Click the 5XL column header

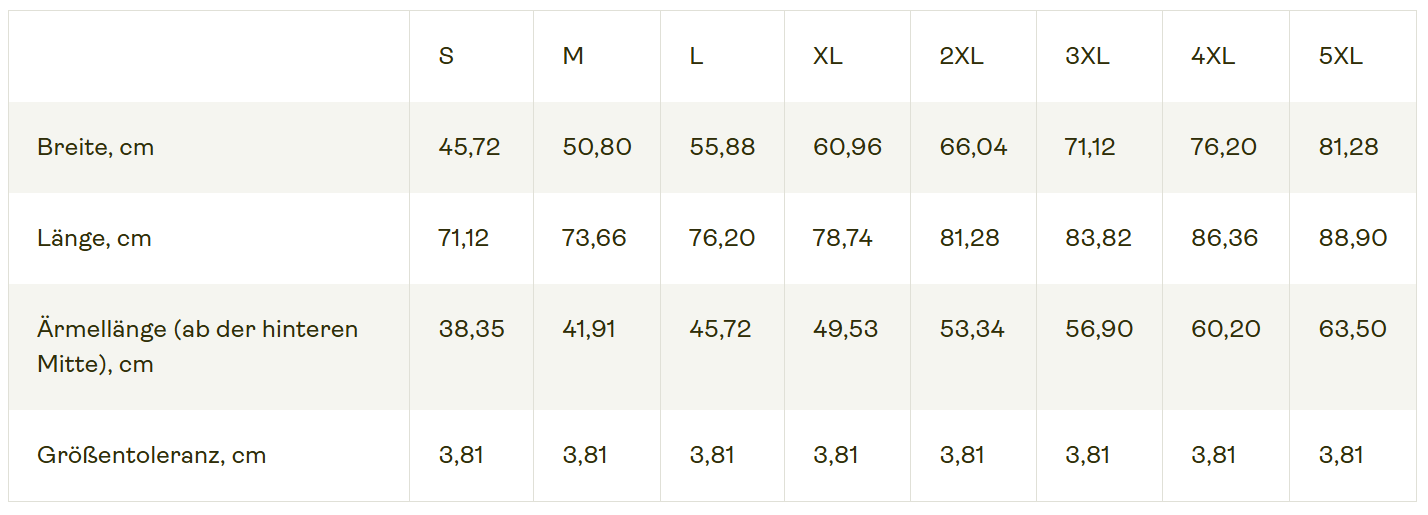coord(1340,56)
